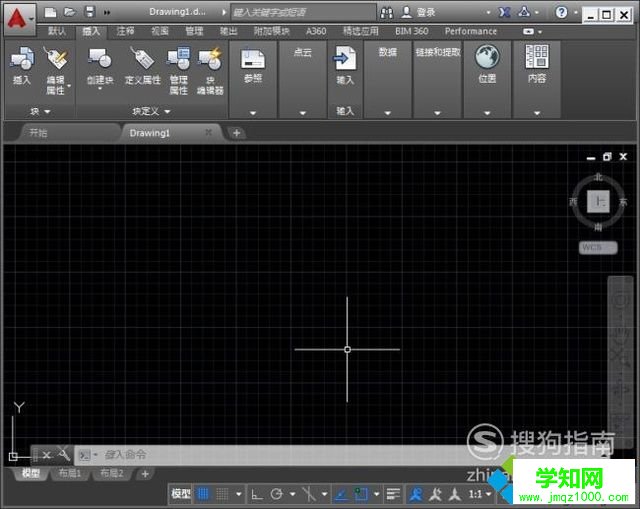Toggle object snap tracking in status bar

point(341,494)
